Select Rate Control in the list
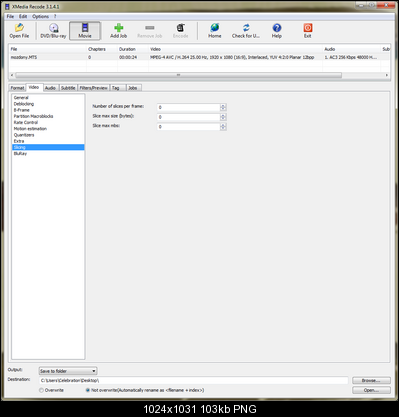The image size is (399, 417). [x=48, y=122]
